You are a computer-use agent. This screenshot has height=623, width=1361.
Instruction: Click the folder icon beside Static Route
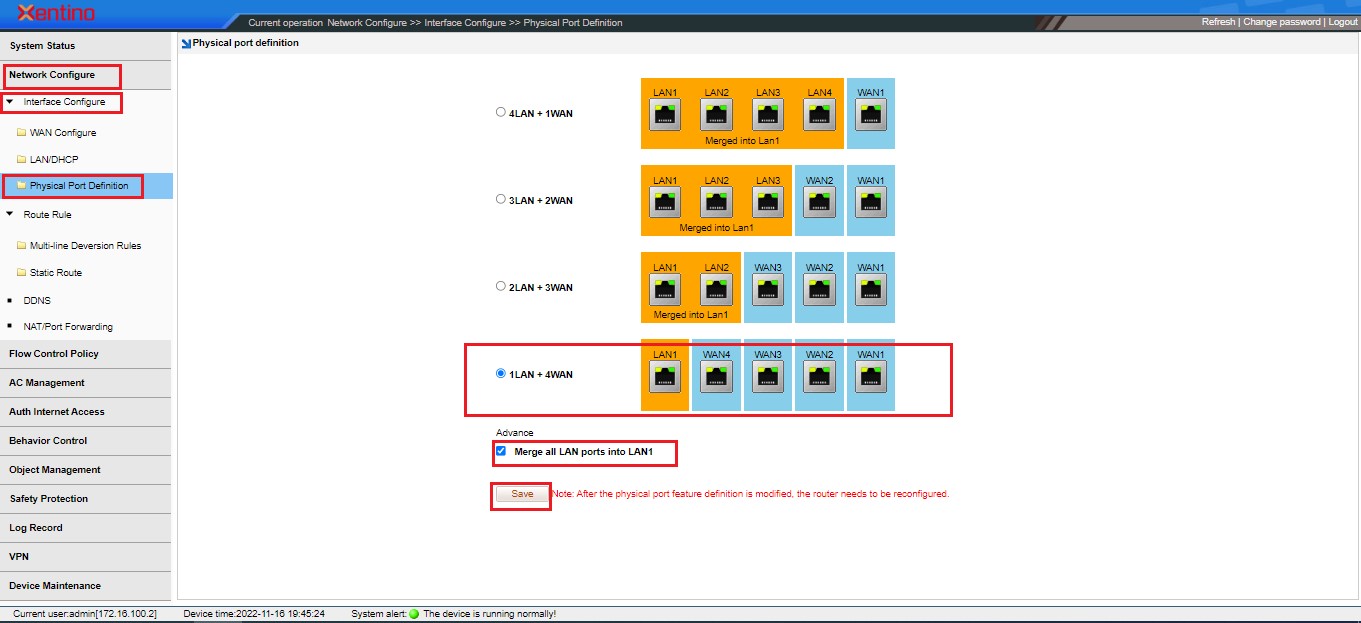coord(21,273)
